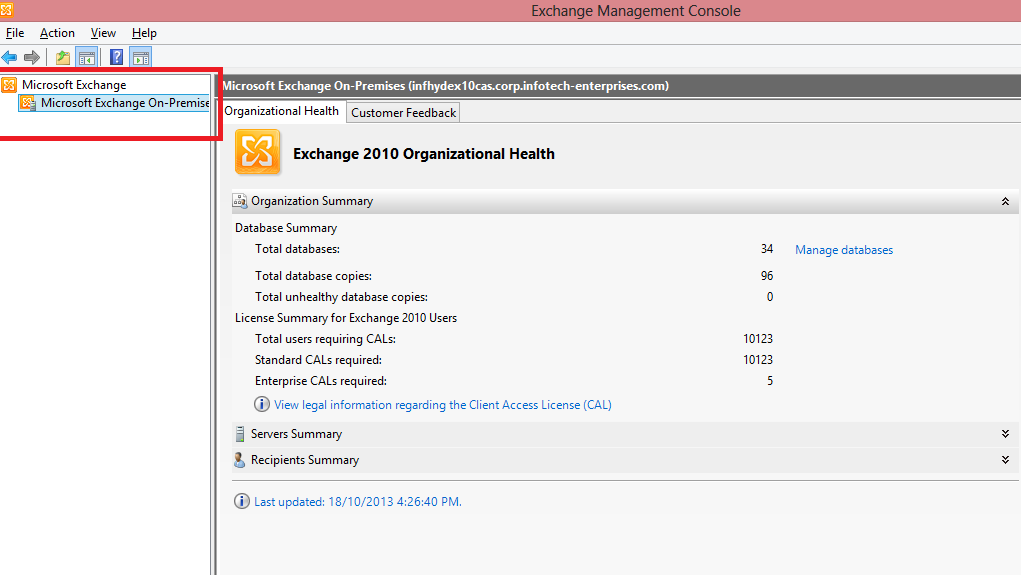Click the Back arrow toolbar icon
The image size is (1021, 575).
tap(9, 57)
